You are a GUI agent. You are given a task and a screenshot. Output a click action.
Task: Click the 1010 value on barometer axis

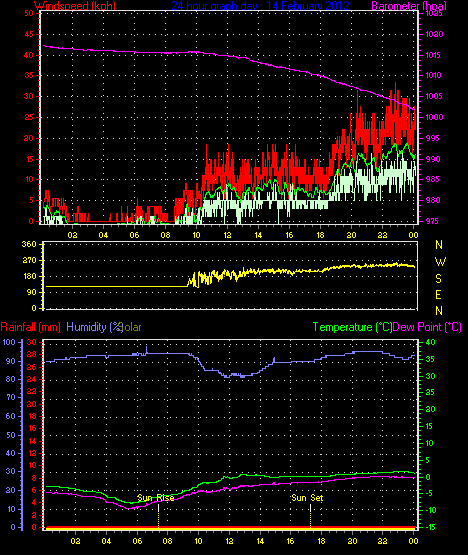click(434, 75)
